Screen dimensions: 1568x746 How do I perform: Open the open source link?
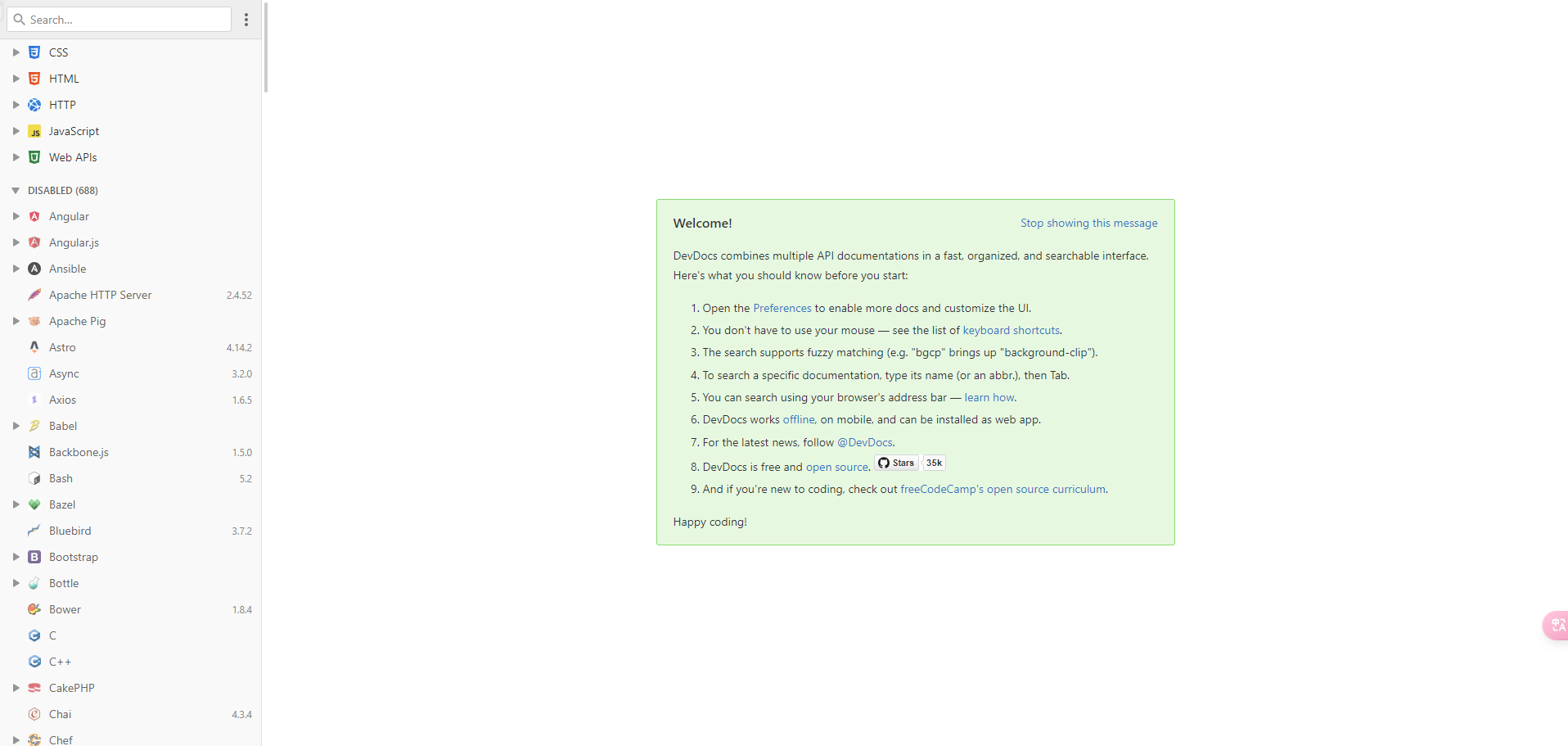click(x=836, y=467)
